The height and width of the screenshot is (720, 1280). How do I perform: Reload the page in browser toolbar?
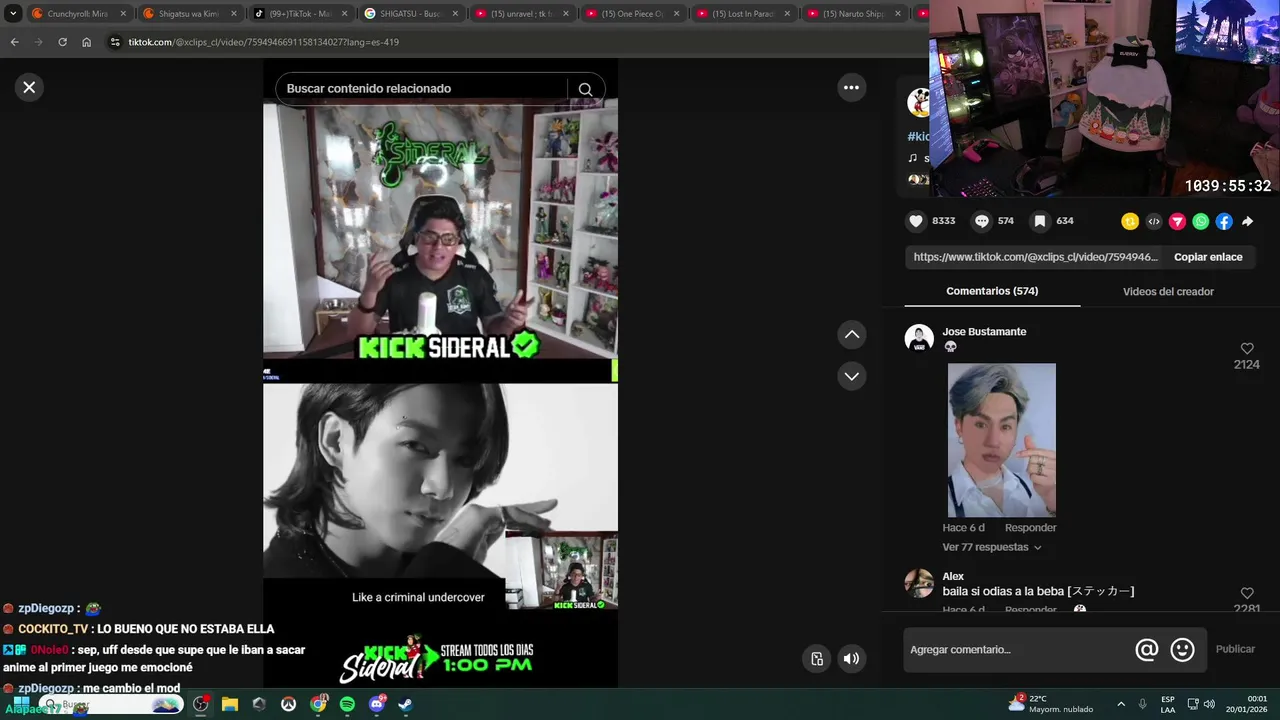(62, 42)
